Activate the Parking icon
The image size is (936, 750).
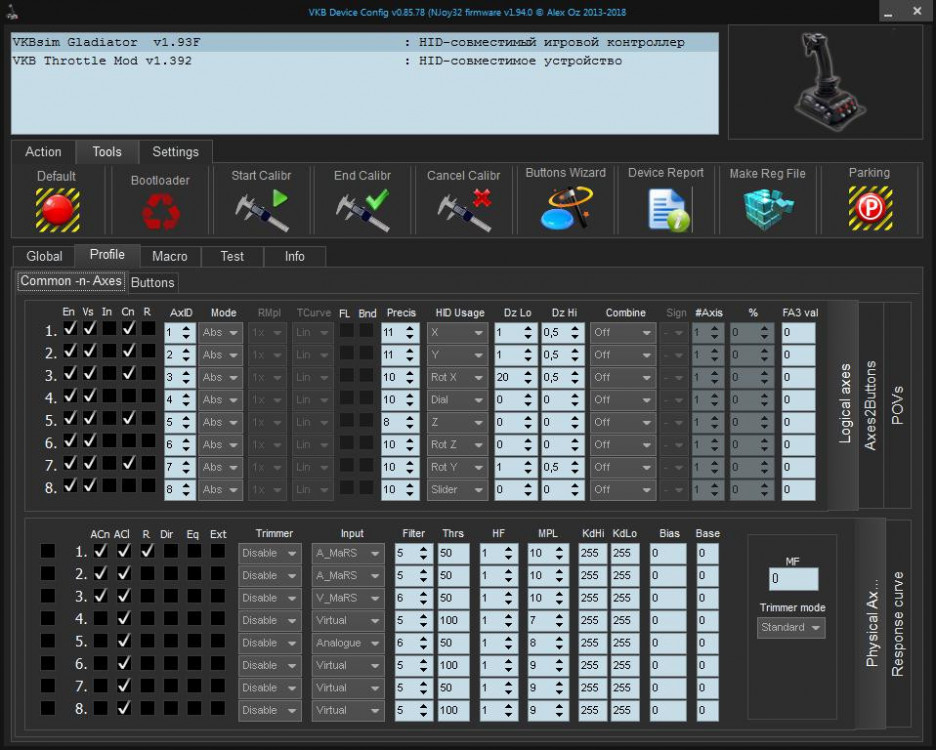pyautogui.click(x=869, y=210)
